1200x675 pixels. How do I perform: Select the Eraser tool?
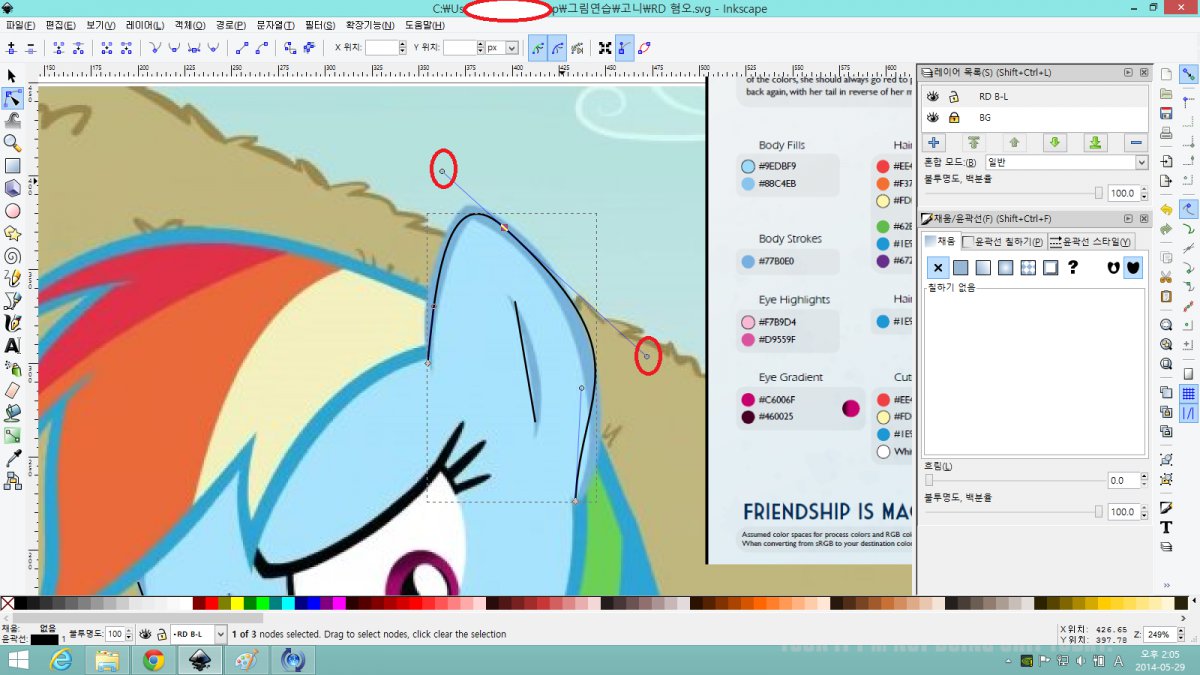click(12, 390)
